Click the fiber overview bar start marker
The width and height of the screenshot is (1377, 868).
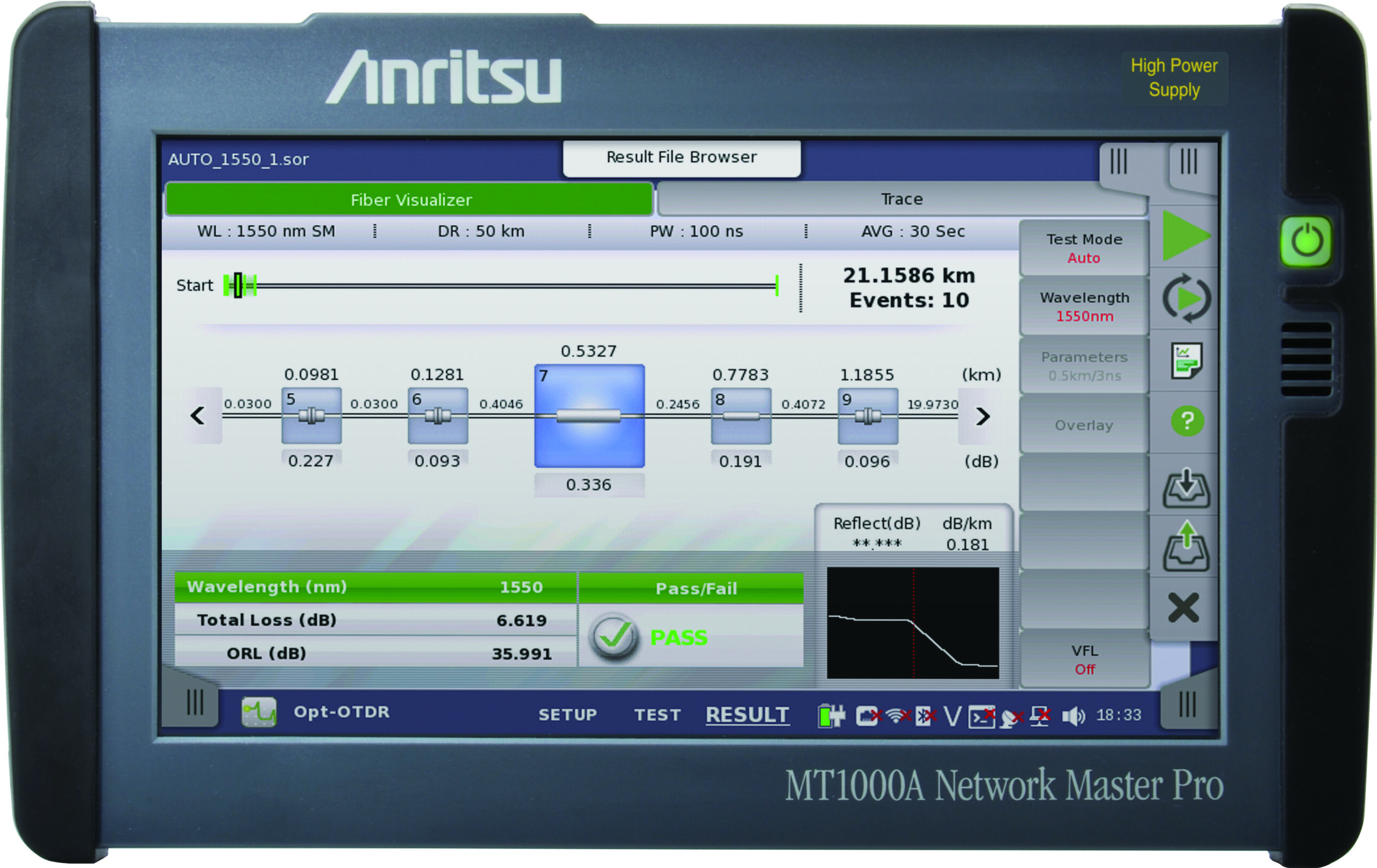coord(238,286)
